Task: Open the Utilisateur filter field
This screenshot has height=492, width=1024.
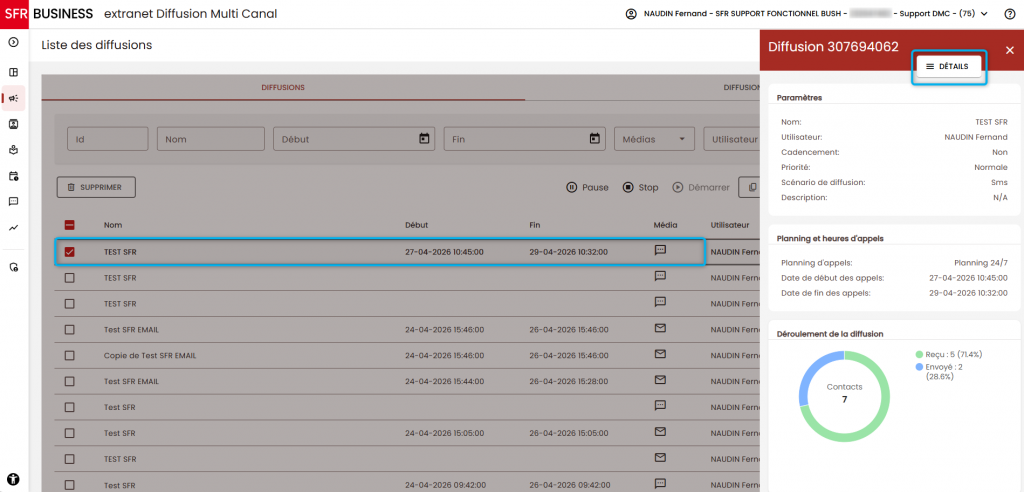Action: (731, 139)
